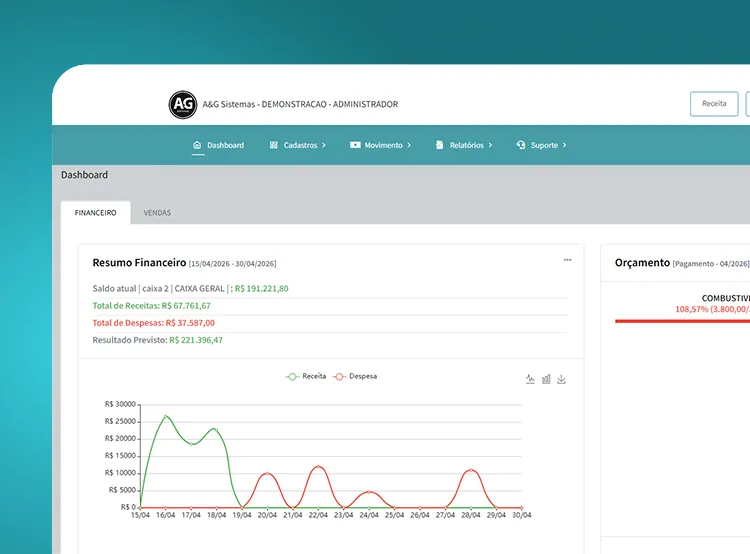The height and width of the screenshot is (554, 750).
Task: Open the Cadastros menu
Action: coord(298,145)
